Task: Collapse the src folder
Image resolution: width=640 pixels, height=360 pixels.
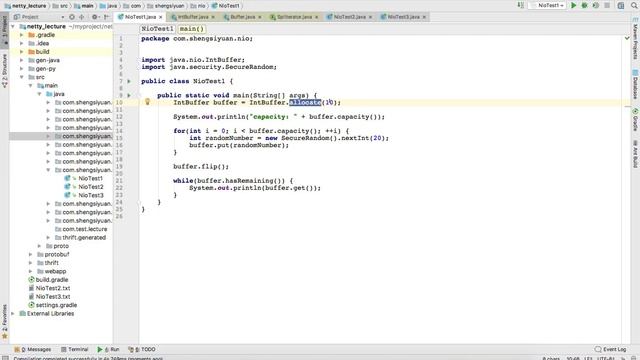Action: click(22, 77)
